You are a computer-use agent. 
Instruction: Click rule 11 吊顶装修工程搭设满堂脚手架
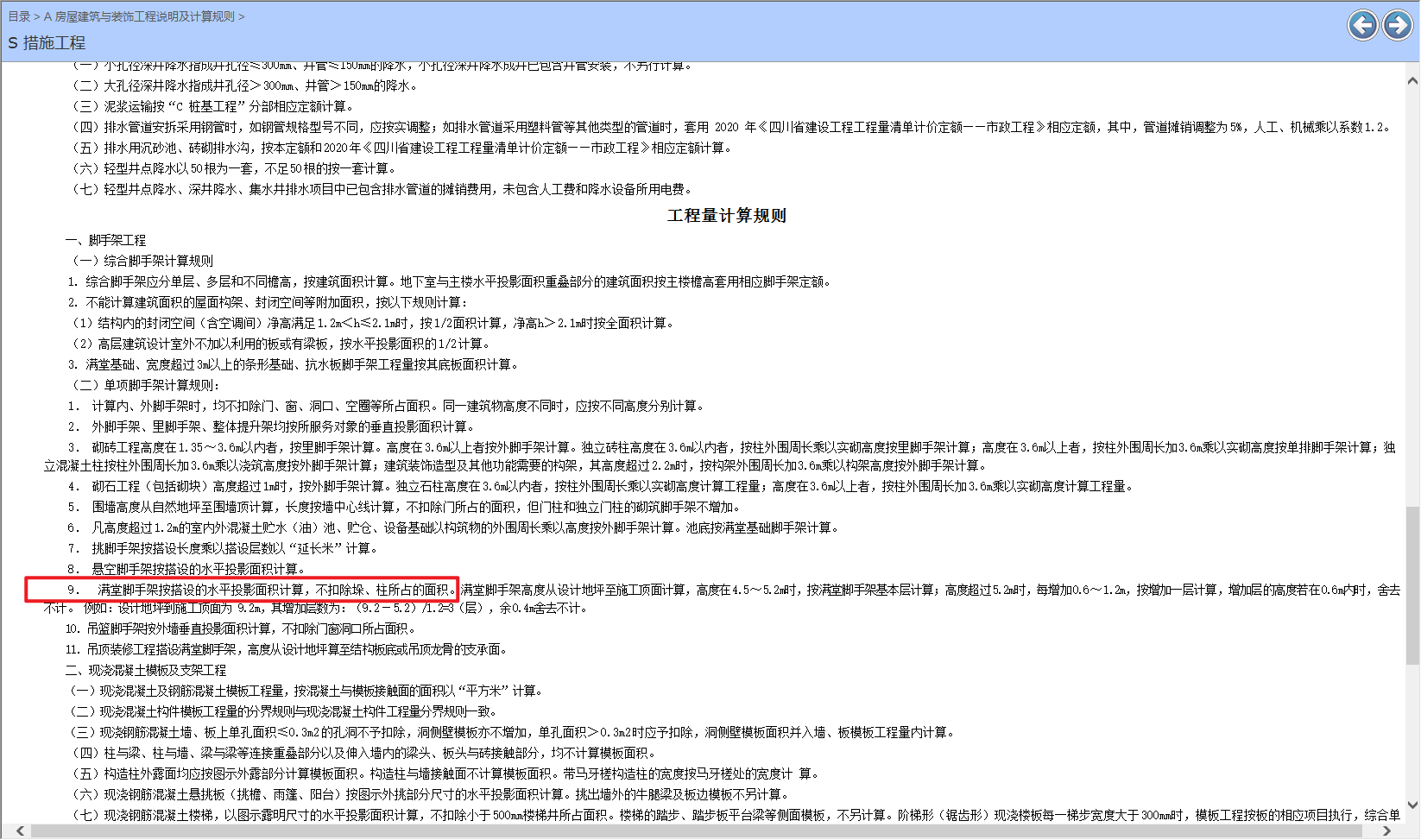click(x=286, y=649)
